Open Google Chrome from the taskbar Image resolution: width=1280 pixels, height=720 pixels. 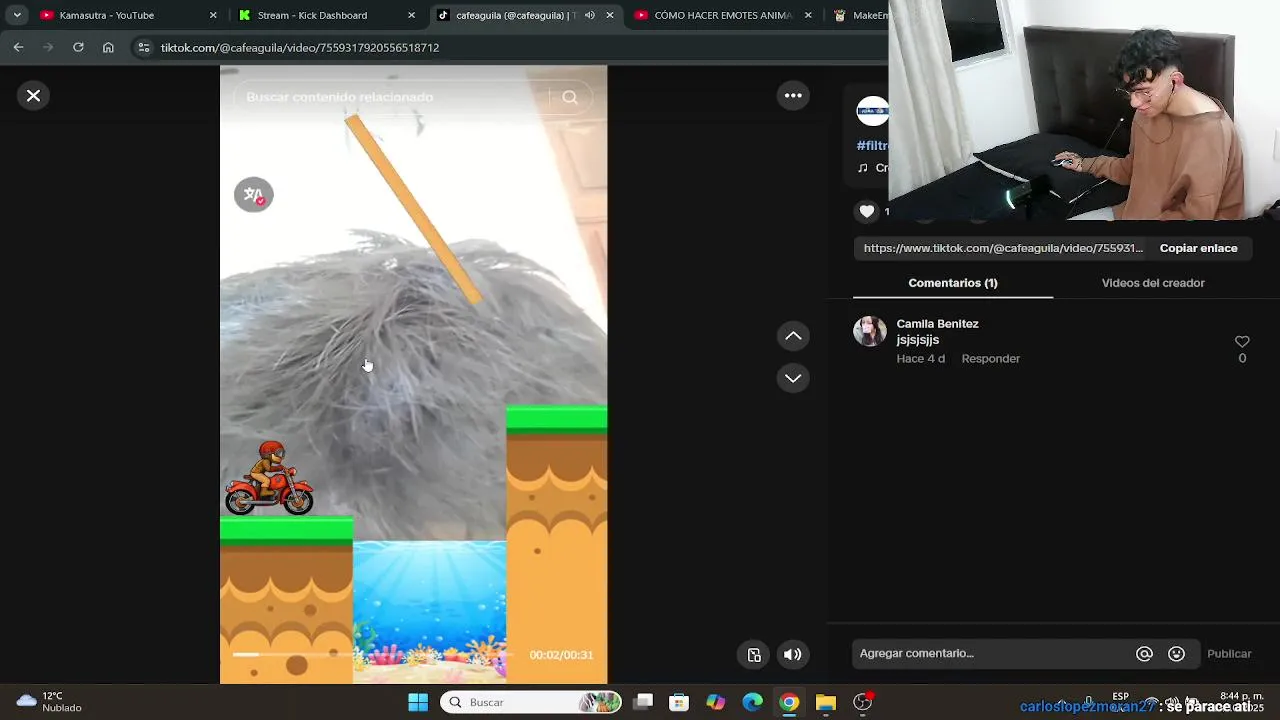789,702
